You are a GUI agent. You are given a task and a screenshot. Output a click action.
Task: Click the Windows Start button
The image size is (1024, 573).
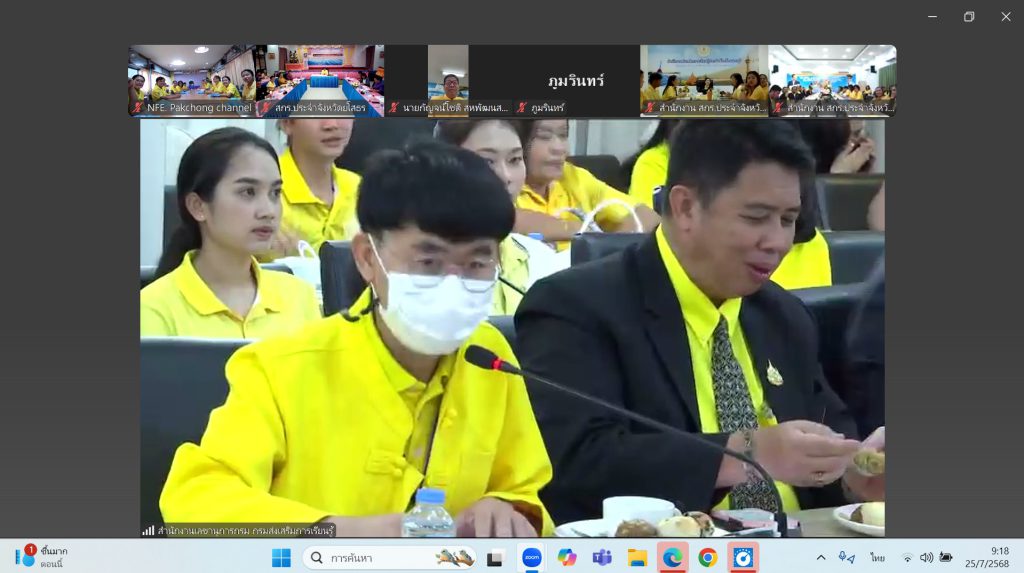pyautogui.click(x=281, y=557)
